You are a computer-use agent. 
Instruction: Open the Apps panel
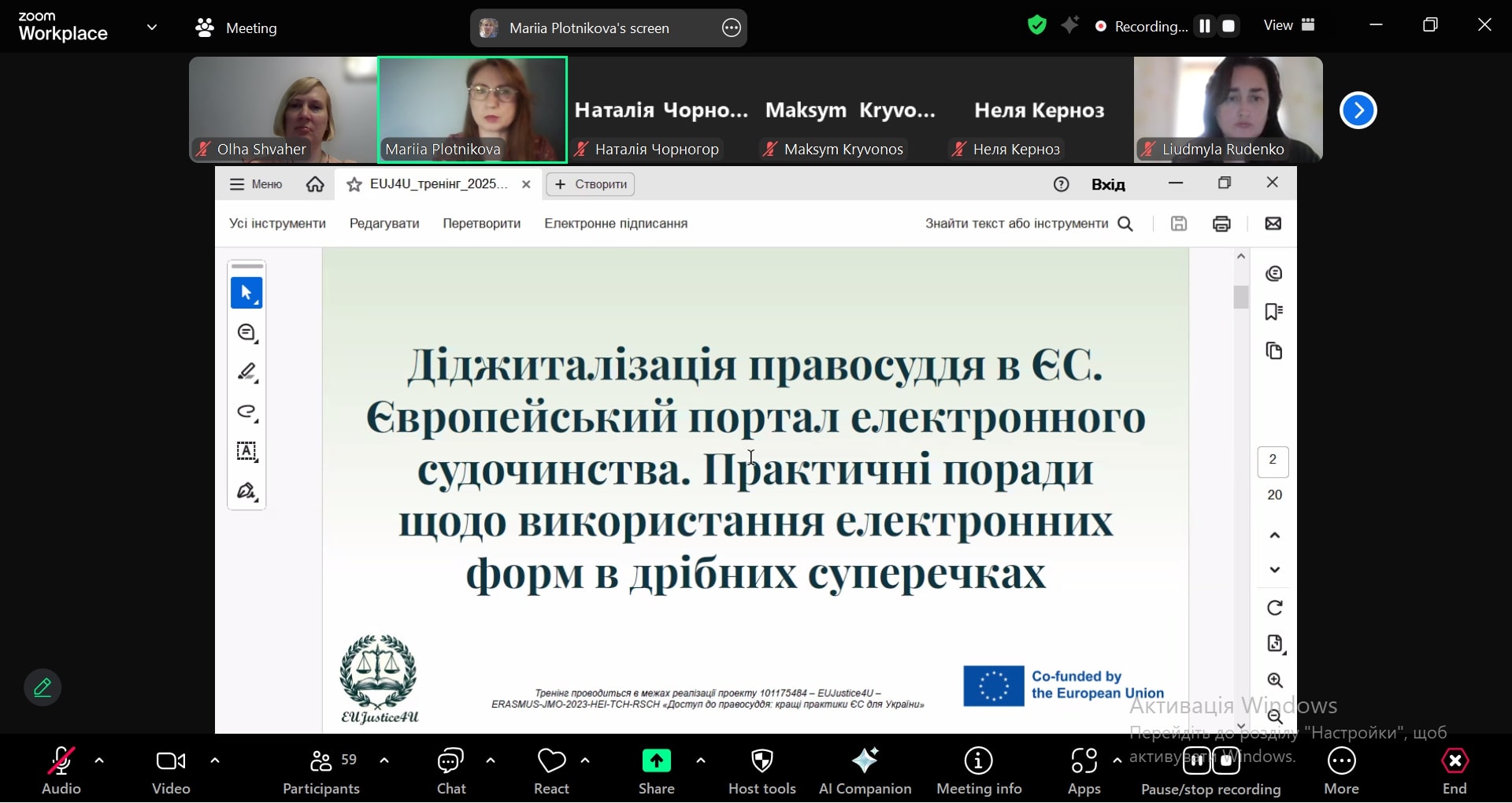point(1084,771)
